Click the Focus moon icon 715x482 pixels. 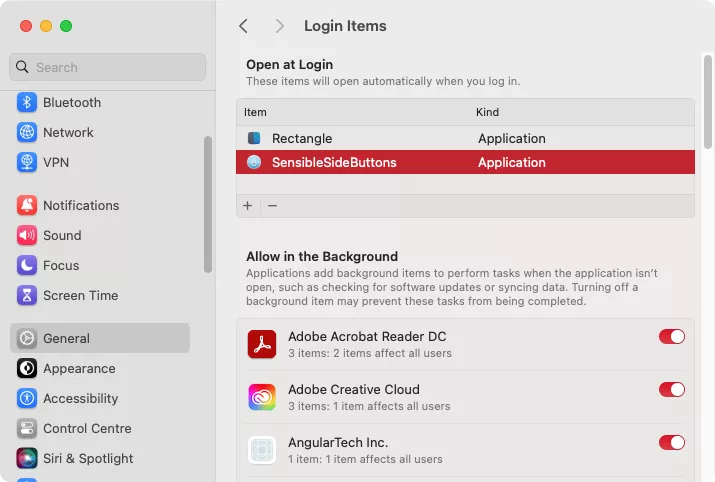coord(27,266)
